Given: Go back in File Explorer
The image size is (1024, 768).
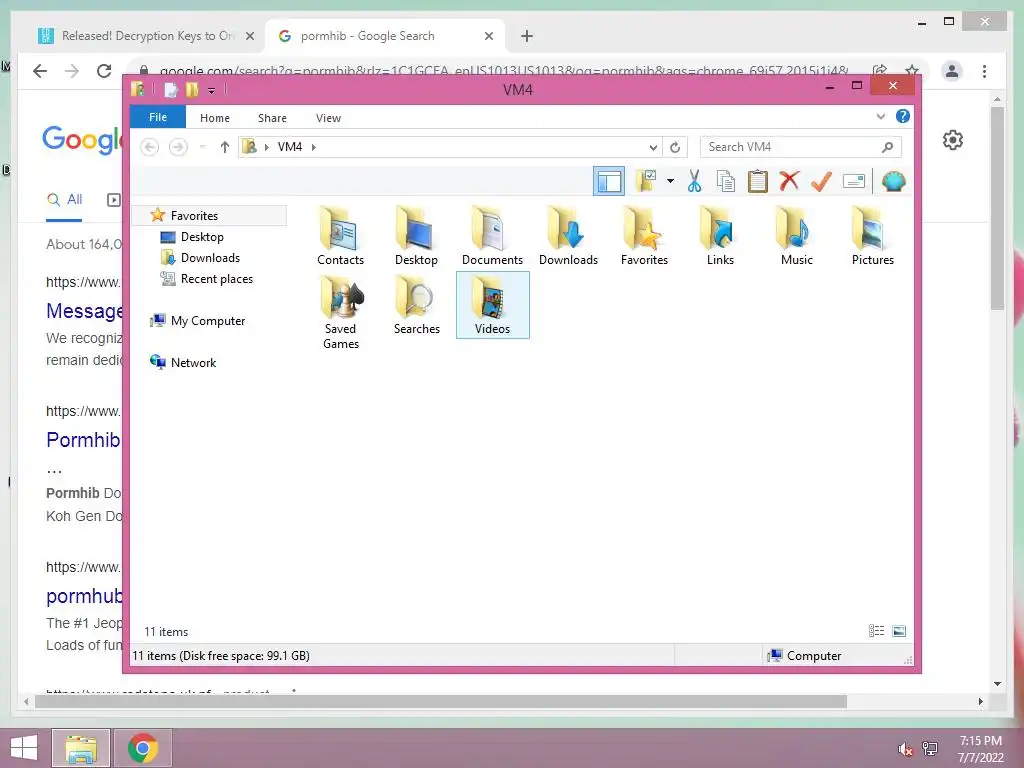Looking at the screenshot, I should (150, 147).
